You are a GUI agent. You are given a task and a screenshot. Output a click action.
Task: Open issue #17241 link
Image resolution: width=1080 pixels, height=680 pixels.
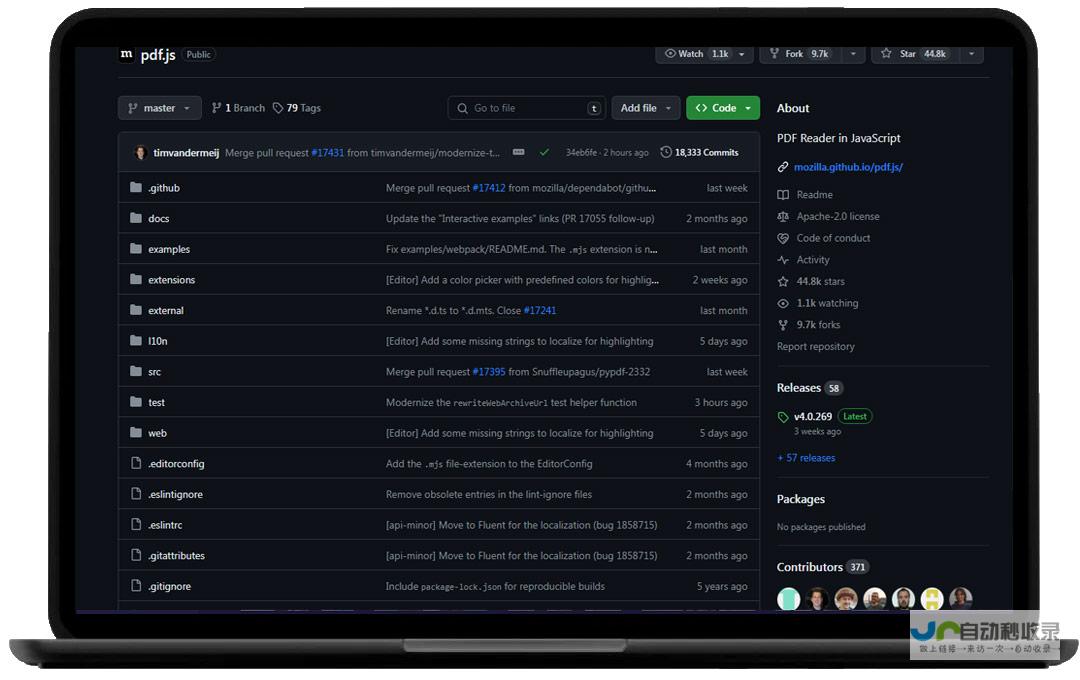[x=539, y=311]
